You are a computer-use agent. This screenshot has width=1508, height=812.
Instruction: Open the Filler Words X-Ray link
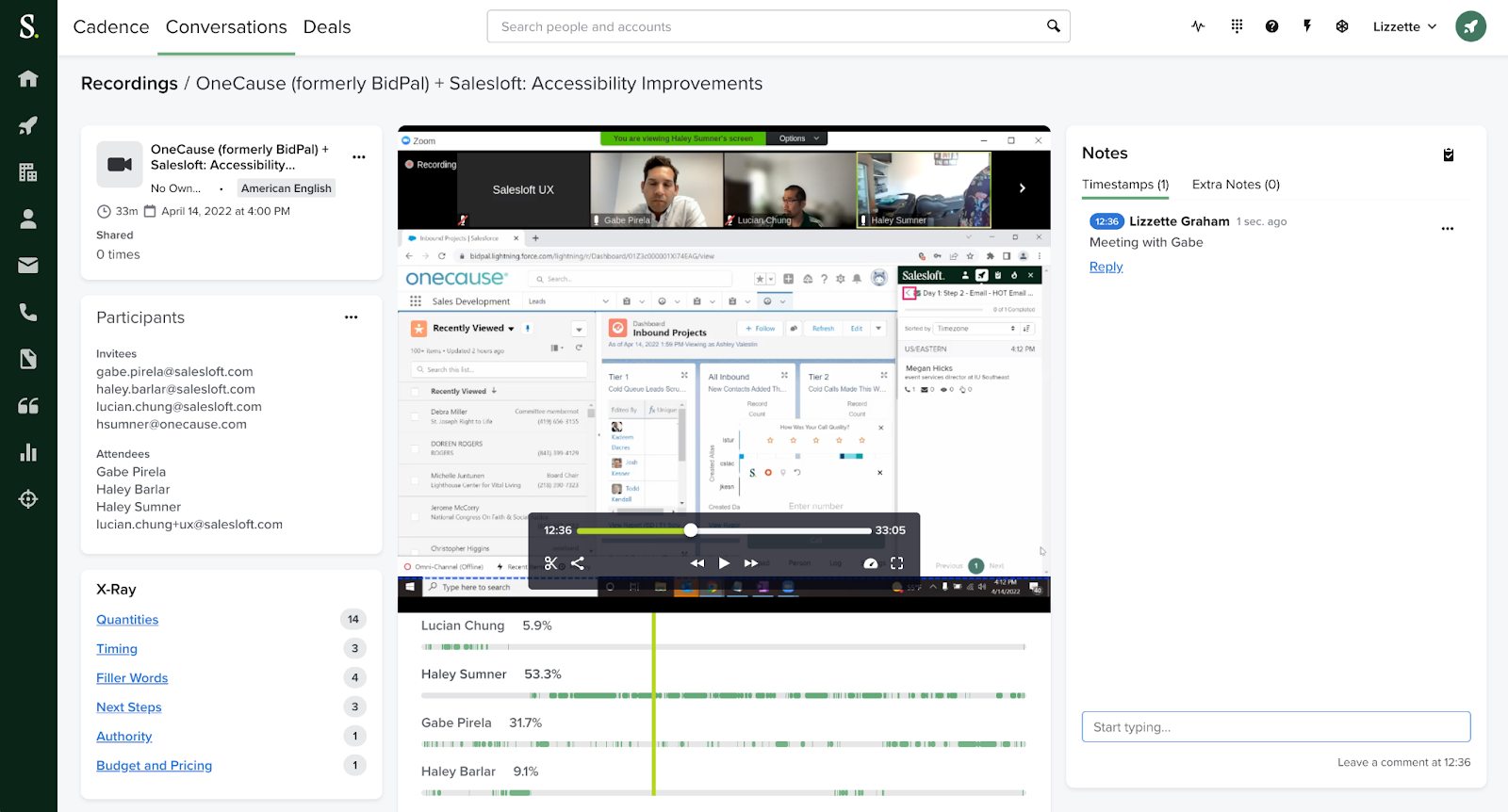(132, 678)
